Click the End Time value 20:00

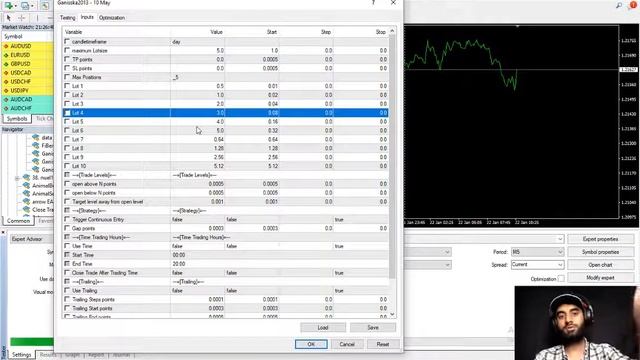(179, 264)
